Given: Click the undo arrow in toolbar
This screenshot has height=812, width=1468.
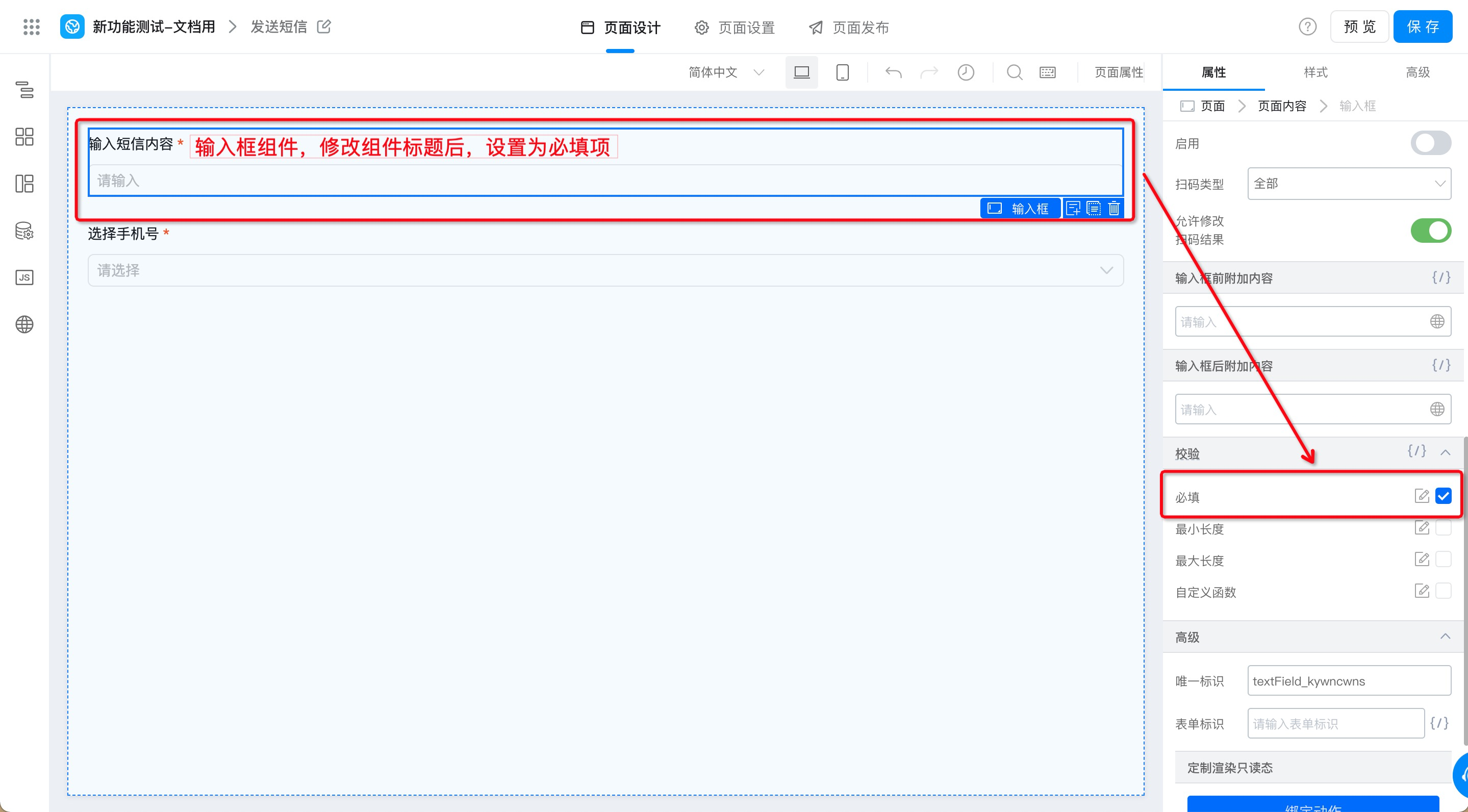Looking at the screenshot, I should 893,72.
